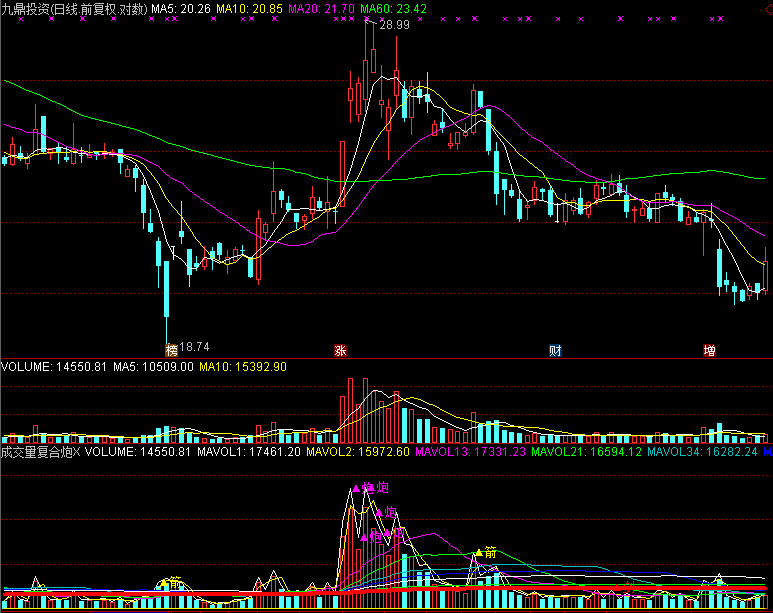
Task: Select the yellow MA10: 20.85 label
Action: click(x=249, y=8)
